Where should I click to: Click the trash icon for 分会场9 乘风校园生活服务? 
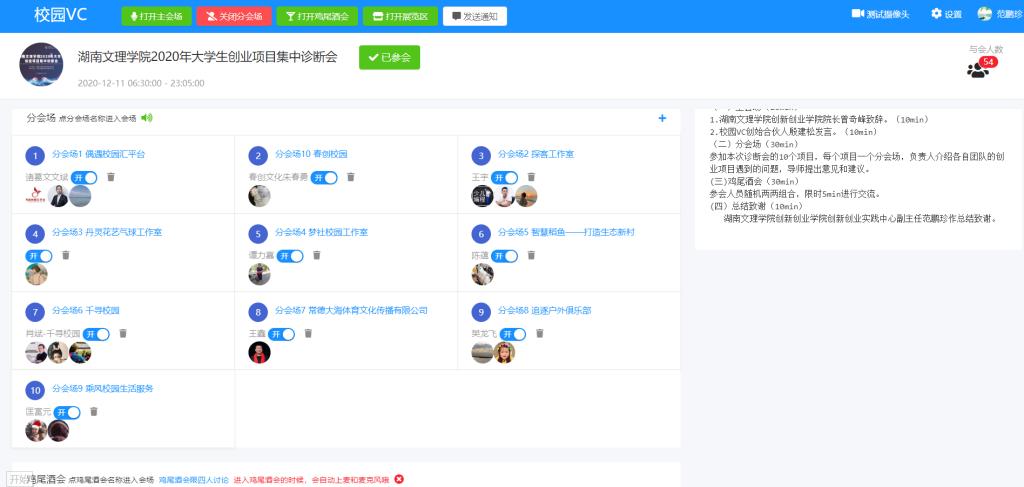[x=94, y=411]
